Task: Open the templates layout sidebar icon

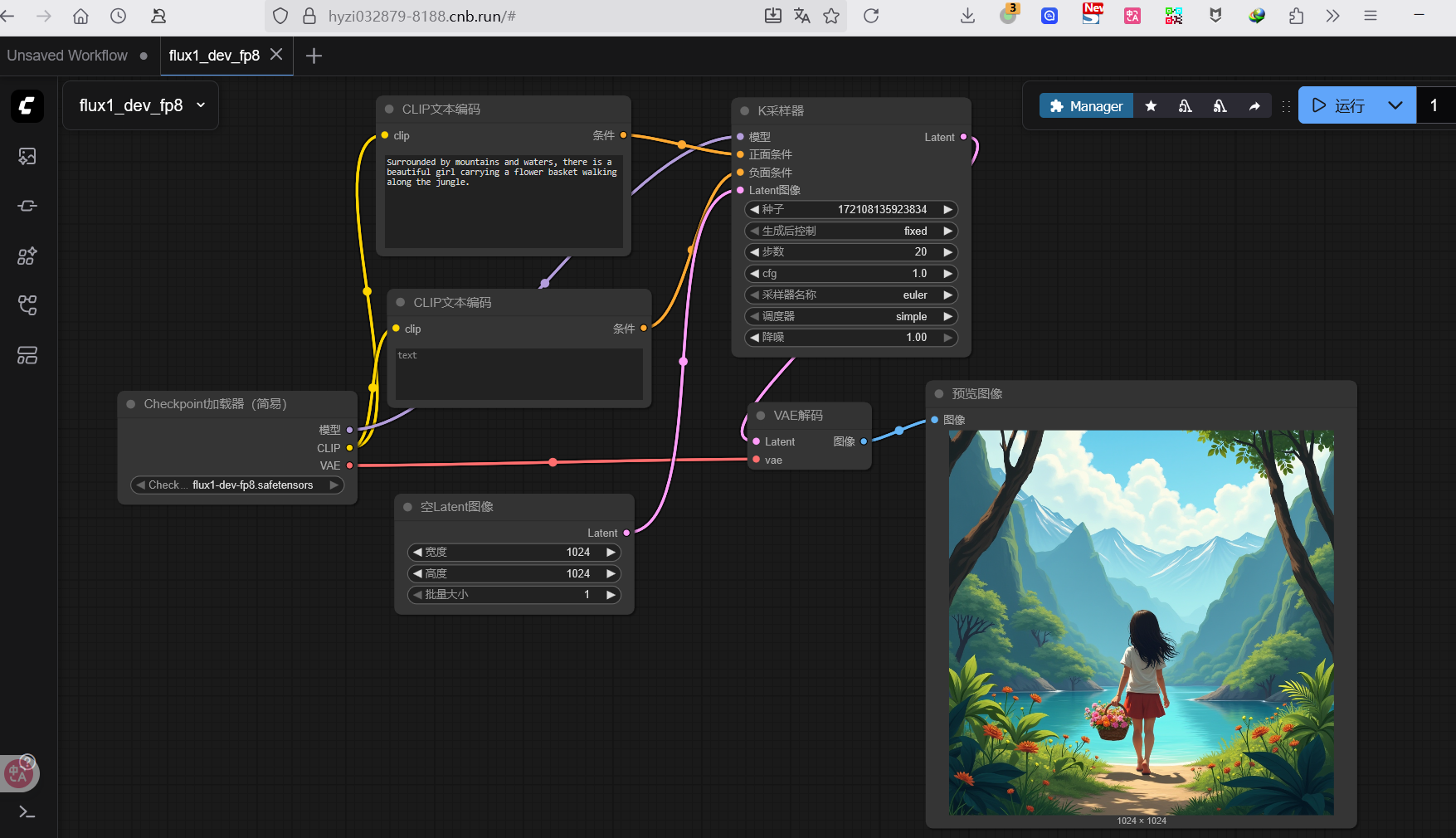Action: coord(27,356)
